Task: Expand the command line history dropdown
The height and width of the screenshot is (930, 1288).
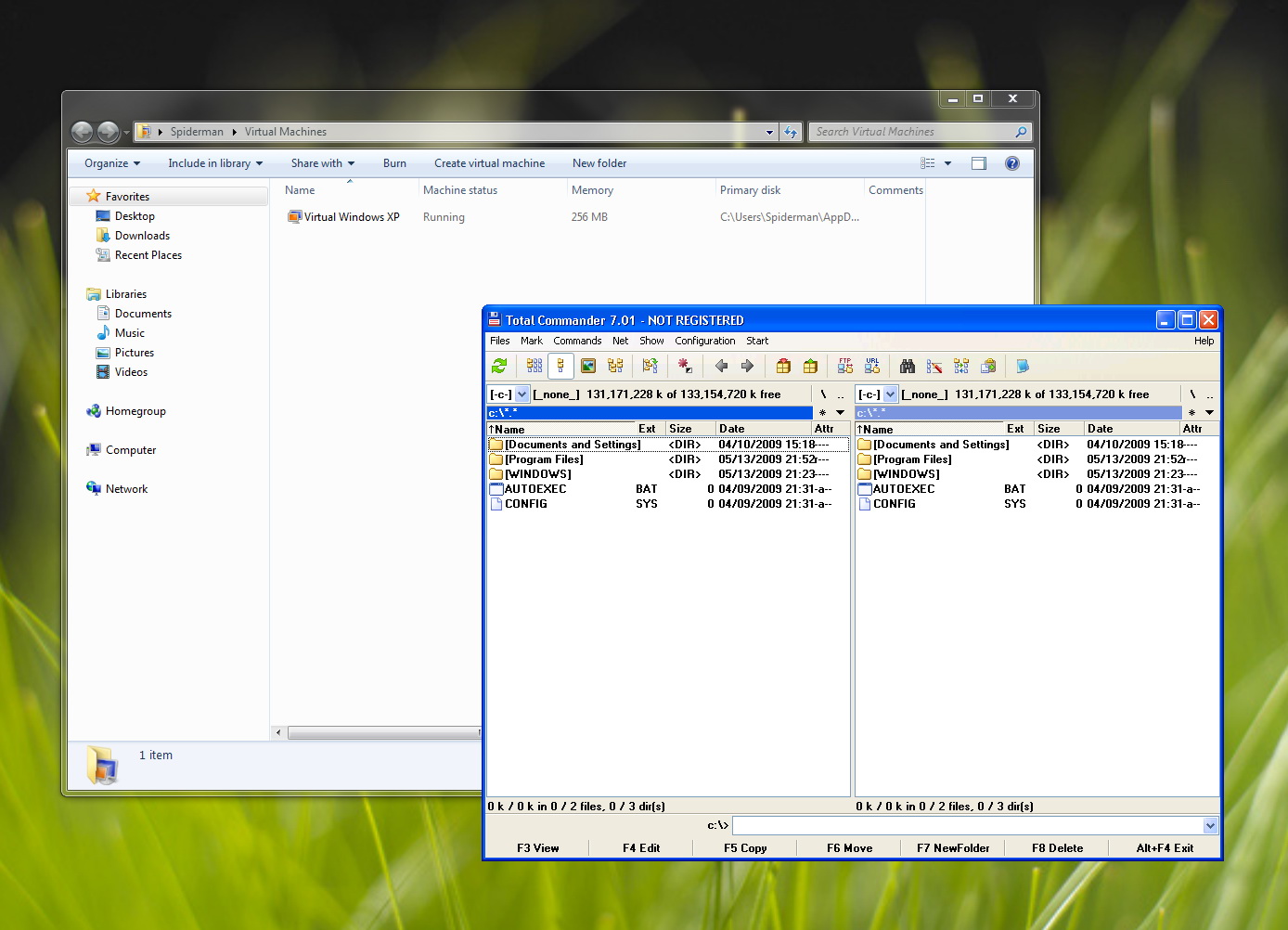Action: click(x=1210, y=825)
